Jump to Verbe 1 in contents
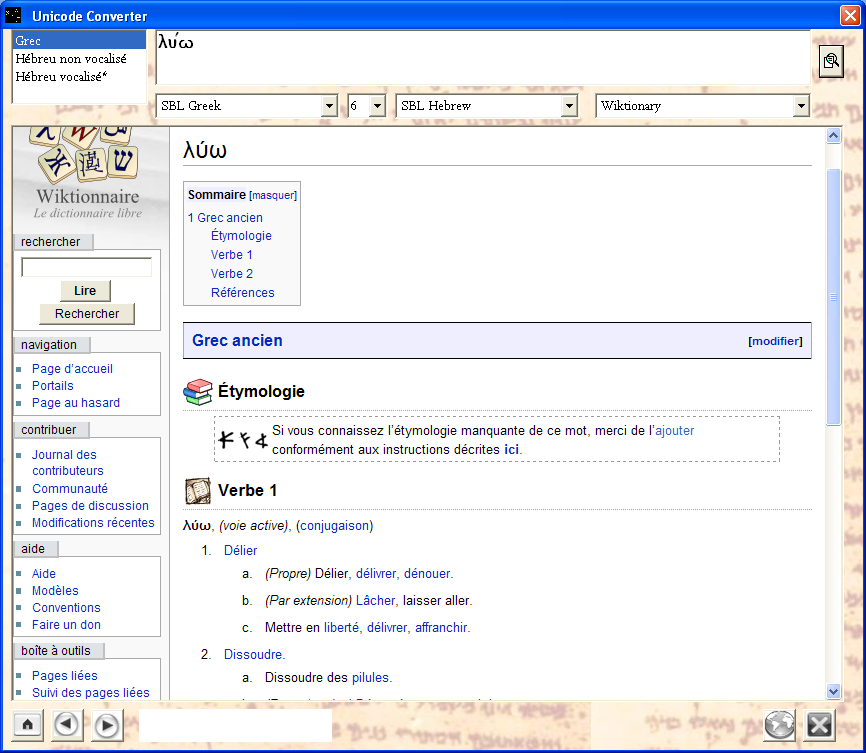866x753 pixels. point(232,255)
